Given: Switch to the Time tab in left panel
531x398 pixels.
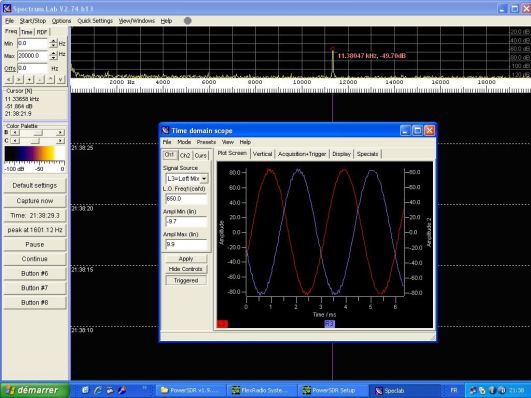Looking at the screenshot, I should click(26, 32).
